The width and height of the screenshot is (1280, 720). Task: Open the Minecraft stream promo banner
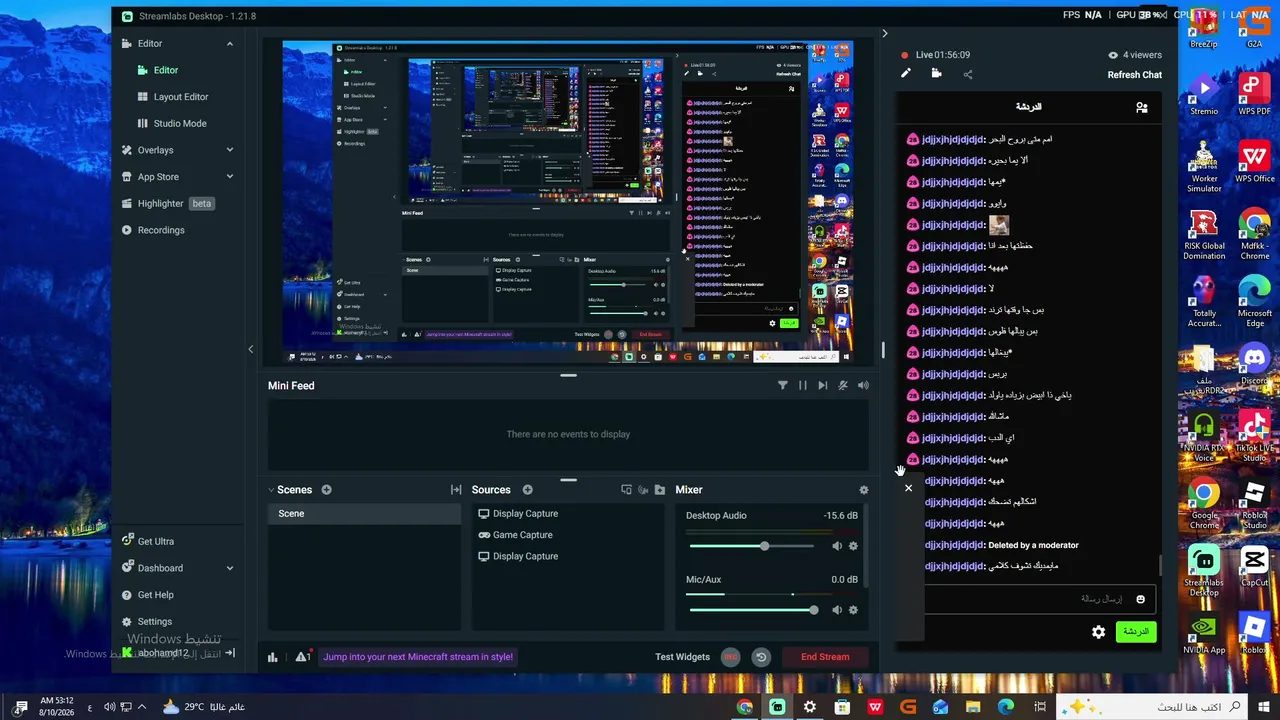coord(418,657)
